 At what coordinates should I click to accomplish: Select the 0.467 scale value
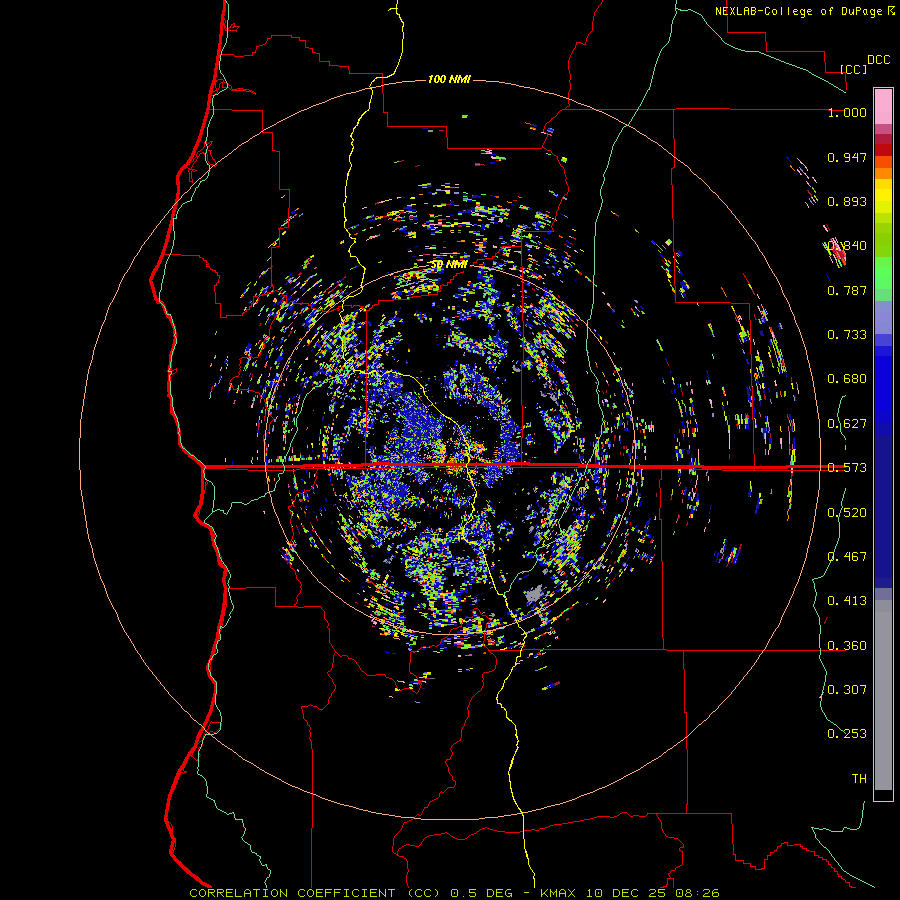(x=847, y=557)
